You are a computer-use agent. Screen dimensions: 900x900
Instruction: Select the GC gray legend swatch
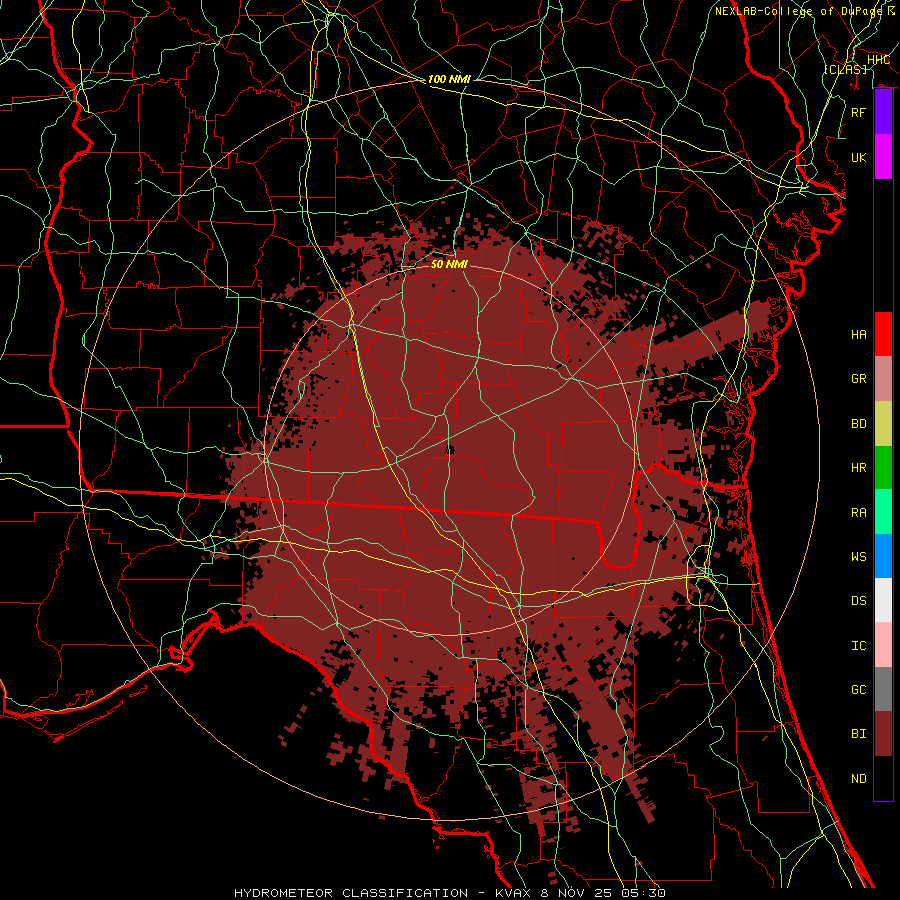pyautogui.click(x=883, y=689)
